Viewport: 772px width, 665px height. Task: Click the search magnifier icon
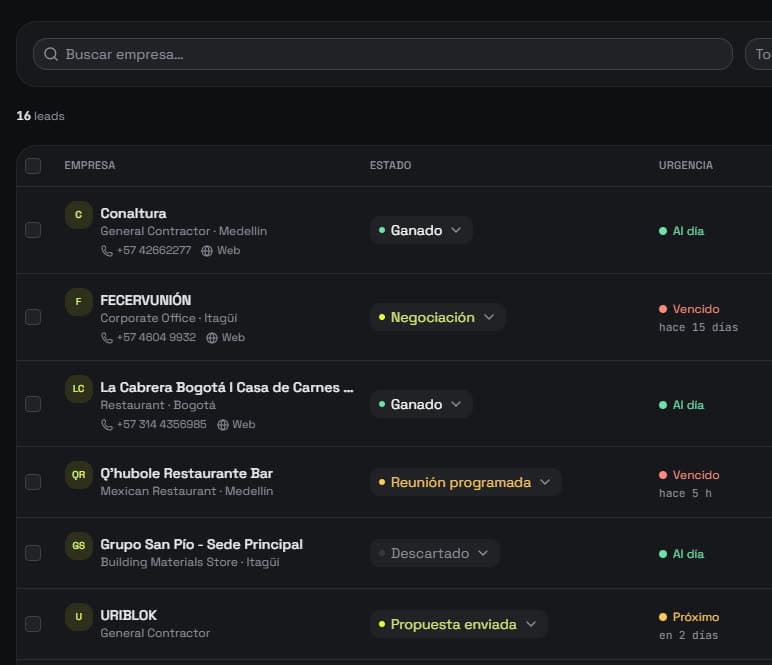tap(51, 54)
